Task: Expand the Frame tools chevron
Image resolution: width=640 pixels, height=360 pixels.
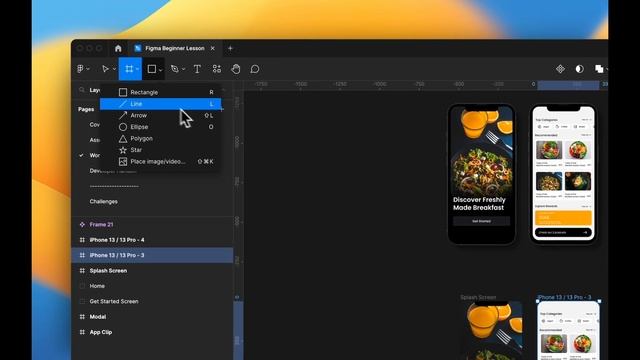Action: [137, 69]
